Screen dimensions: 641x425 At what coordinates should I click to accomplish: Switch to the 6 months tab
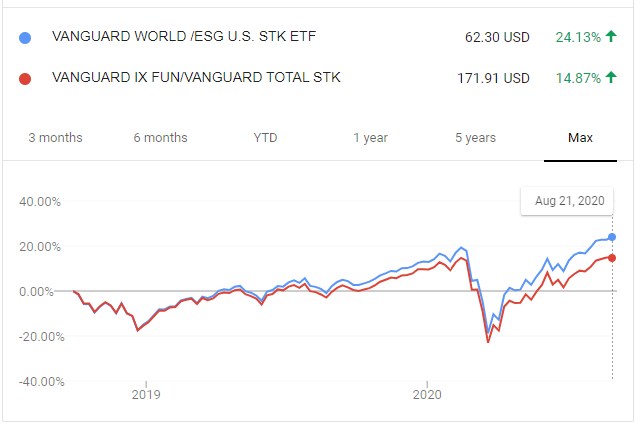tap(160, 137)
